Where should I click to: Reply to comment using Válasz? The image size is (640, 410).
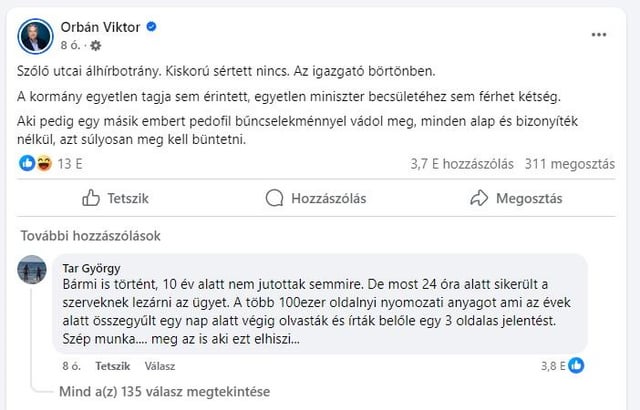pos(160,366)
